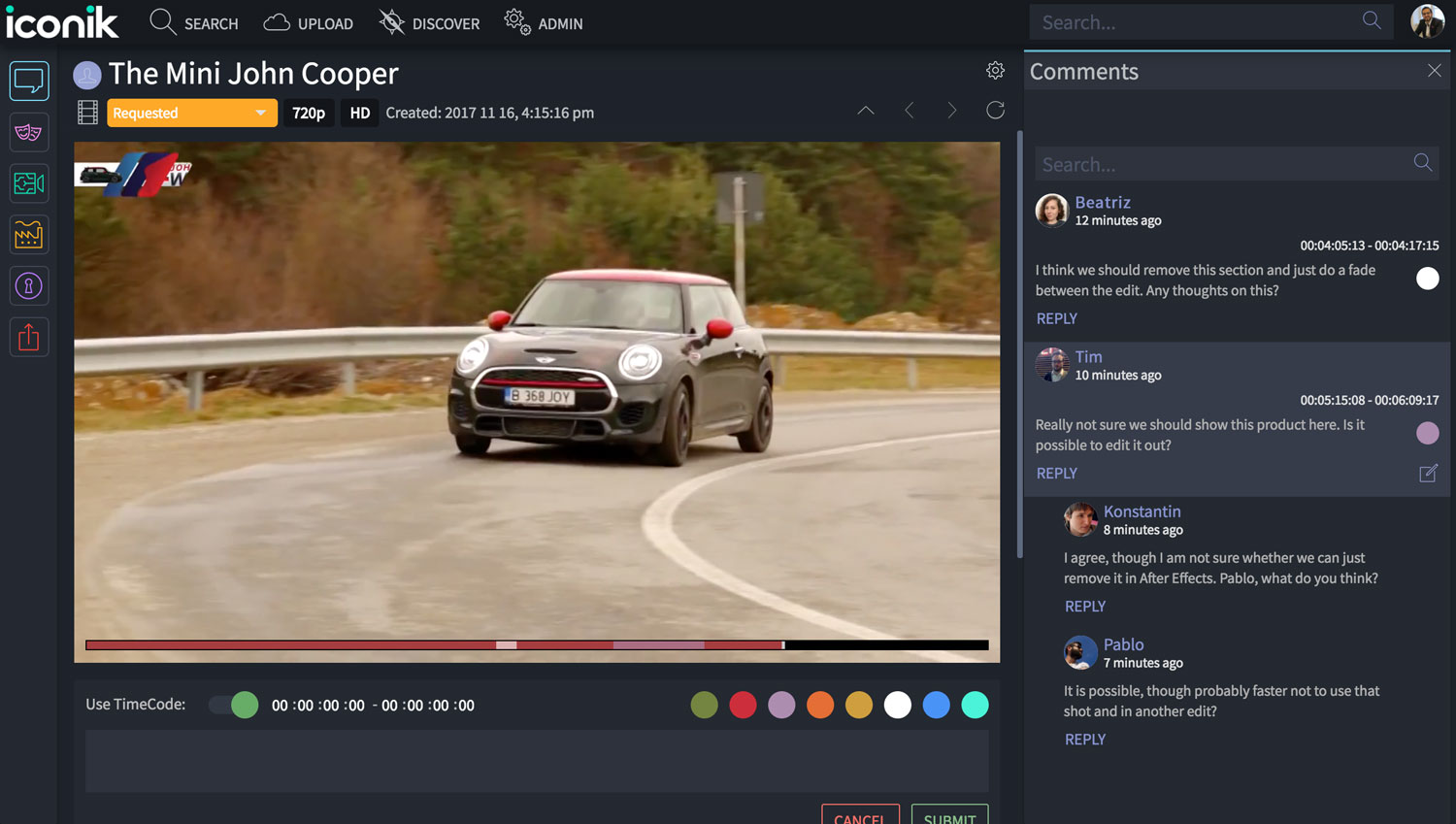The image size is (1456, 824).
Task: Cancel the new comment
Action: point(860,814)
